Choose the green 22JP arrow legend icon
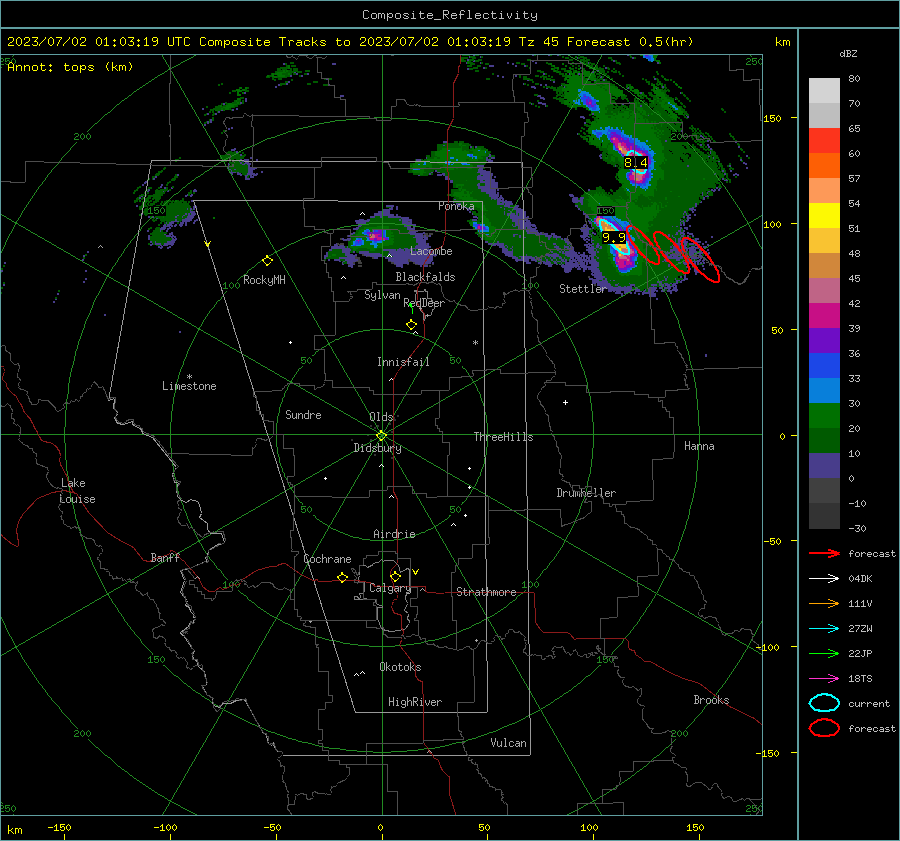Image resolution: width=900 pixels, height=841 pixels. 824,653
